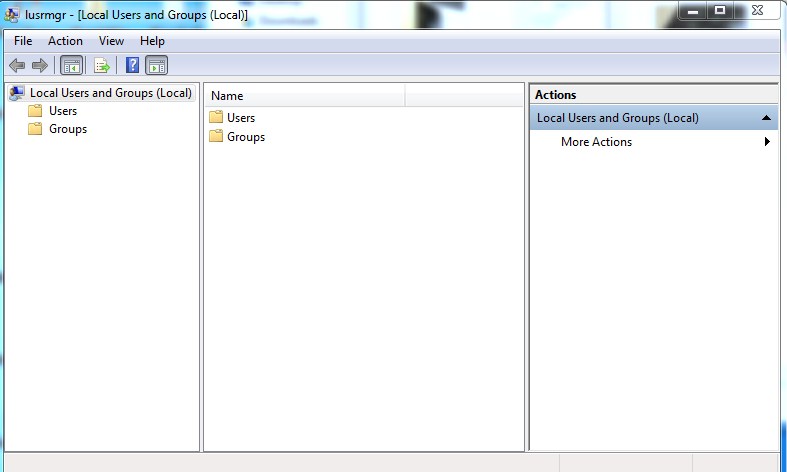Open the Action menu

click(x=65, y=41)
